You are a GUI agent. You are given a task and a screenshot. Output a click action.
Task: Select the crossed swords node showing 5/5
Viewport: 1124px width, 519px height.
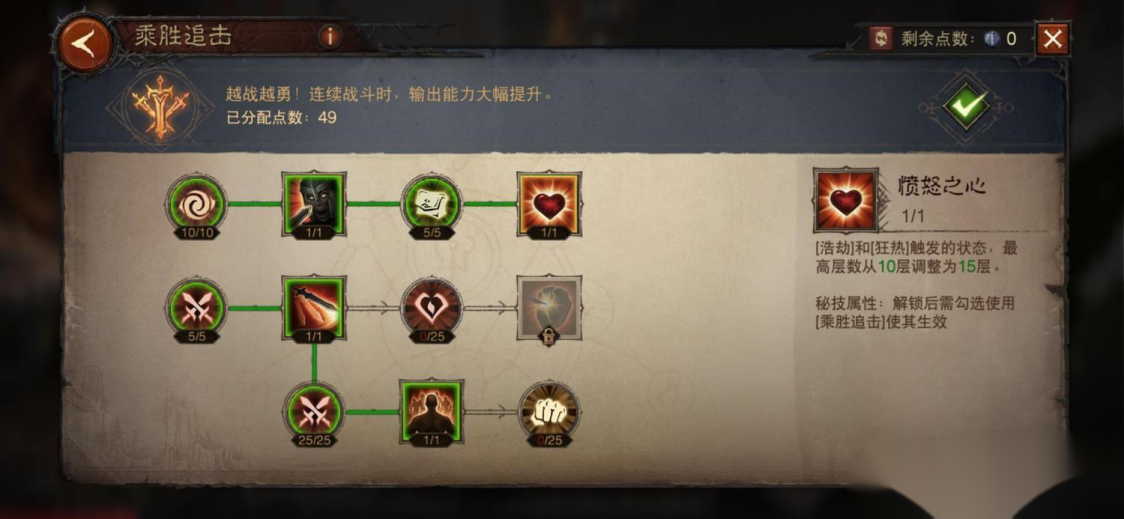(196, 308)
